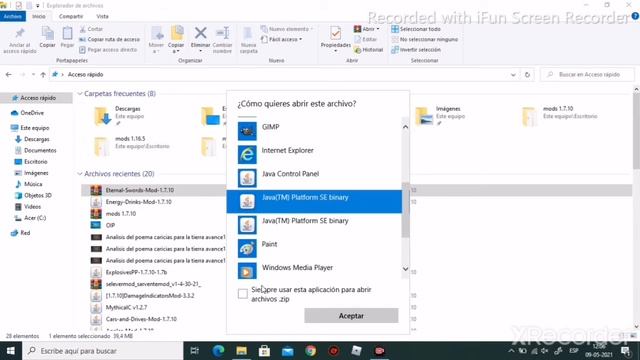Select the mods 1.16.5 frequent folder
Screen dimensions: 640x360
point(131,146)
